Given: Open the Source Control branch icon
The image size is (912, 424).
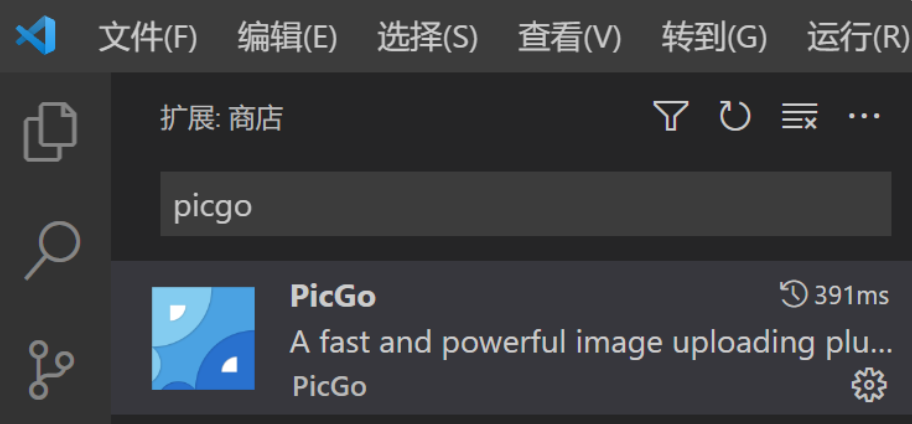Looking at the screenshot, I should click(51, 370).
